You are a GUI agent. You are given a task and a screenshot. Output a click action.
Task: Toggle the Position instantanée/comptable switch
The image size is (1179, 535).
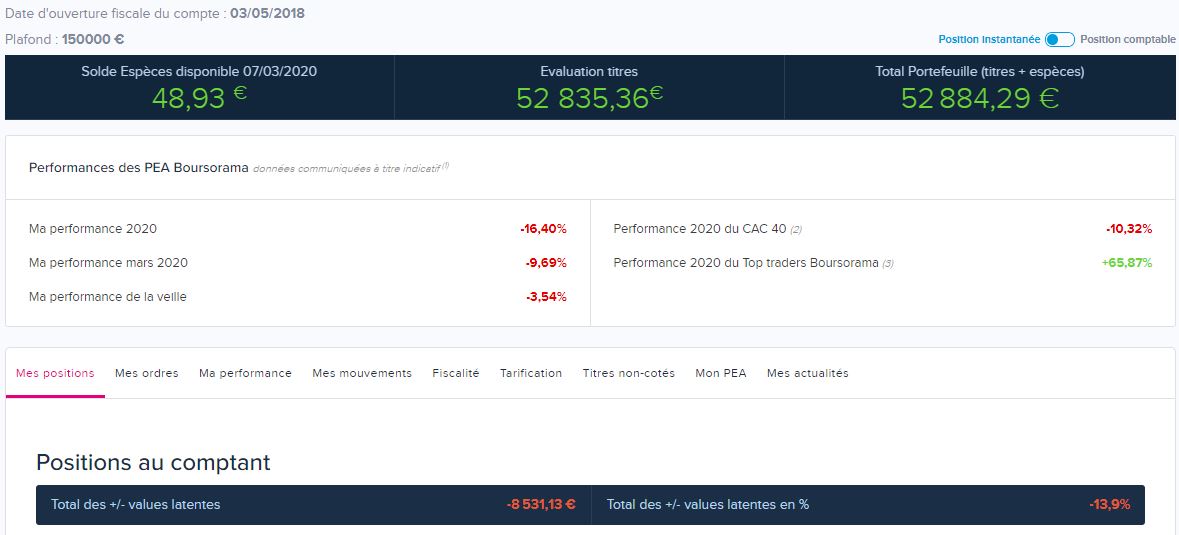[1059, 40]
